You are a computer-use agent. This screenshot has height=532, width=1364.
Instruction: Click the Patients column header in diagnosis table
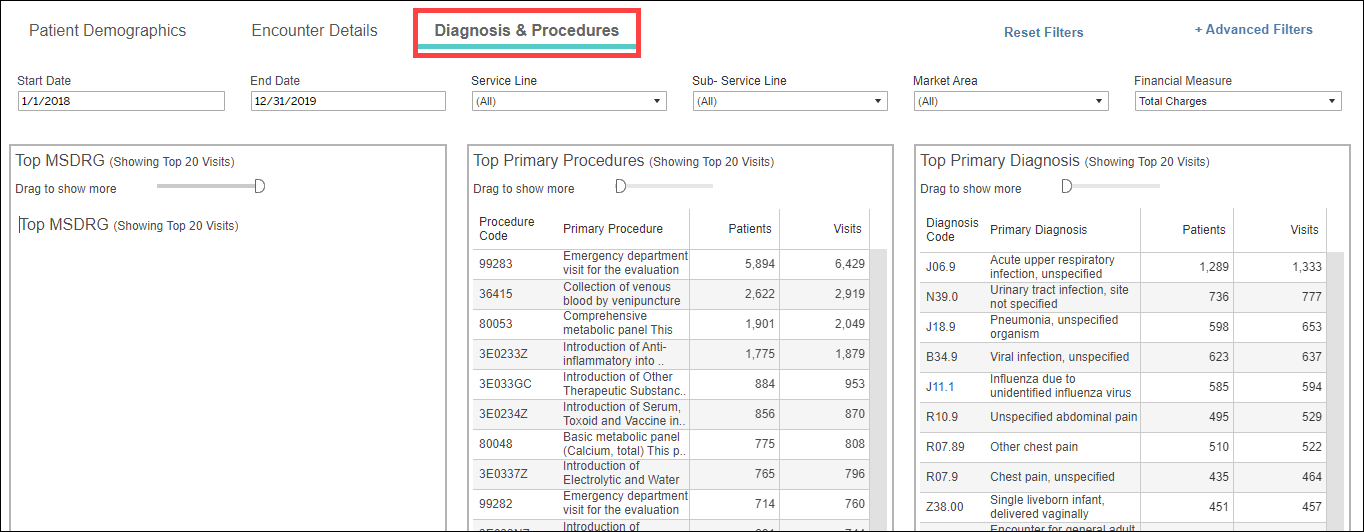[1203, 230]
